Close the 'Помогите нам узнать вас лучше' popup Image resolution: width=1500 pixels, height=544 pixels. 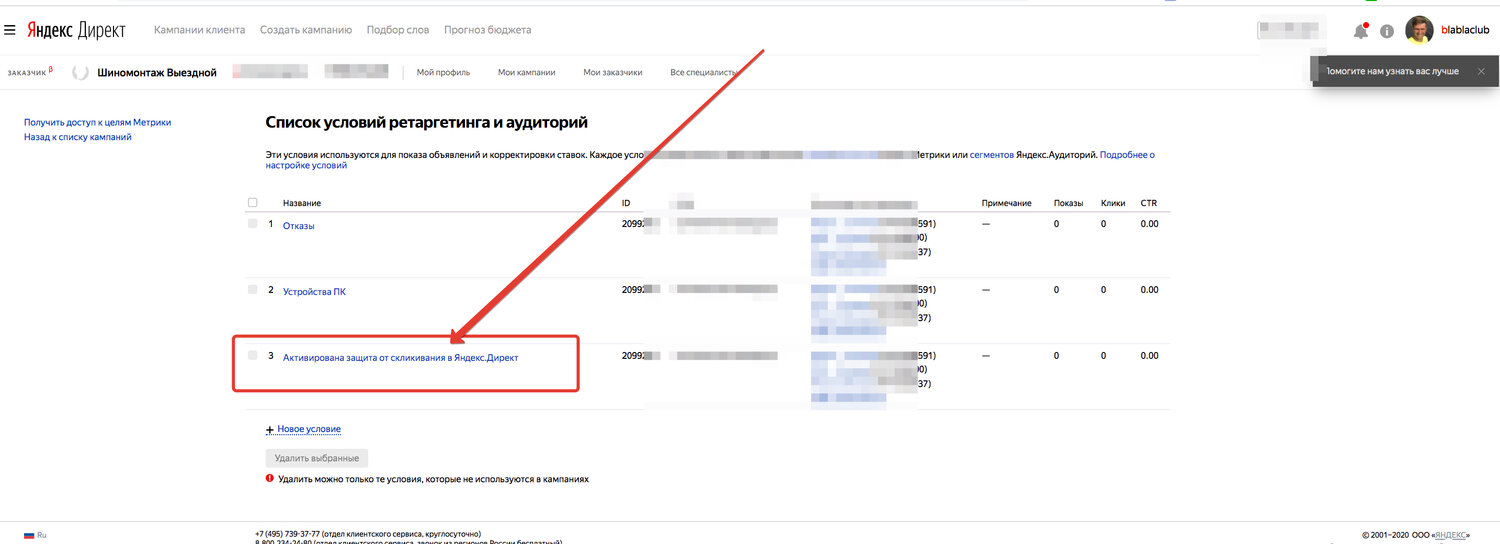[x=1481, y=71]
